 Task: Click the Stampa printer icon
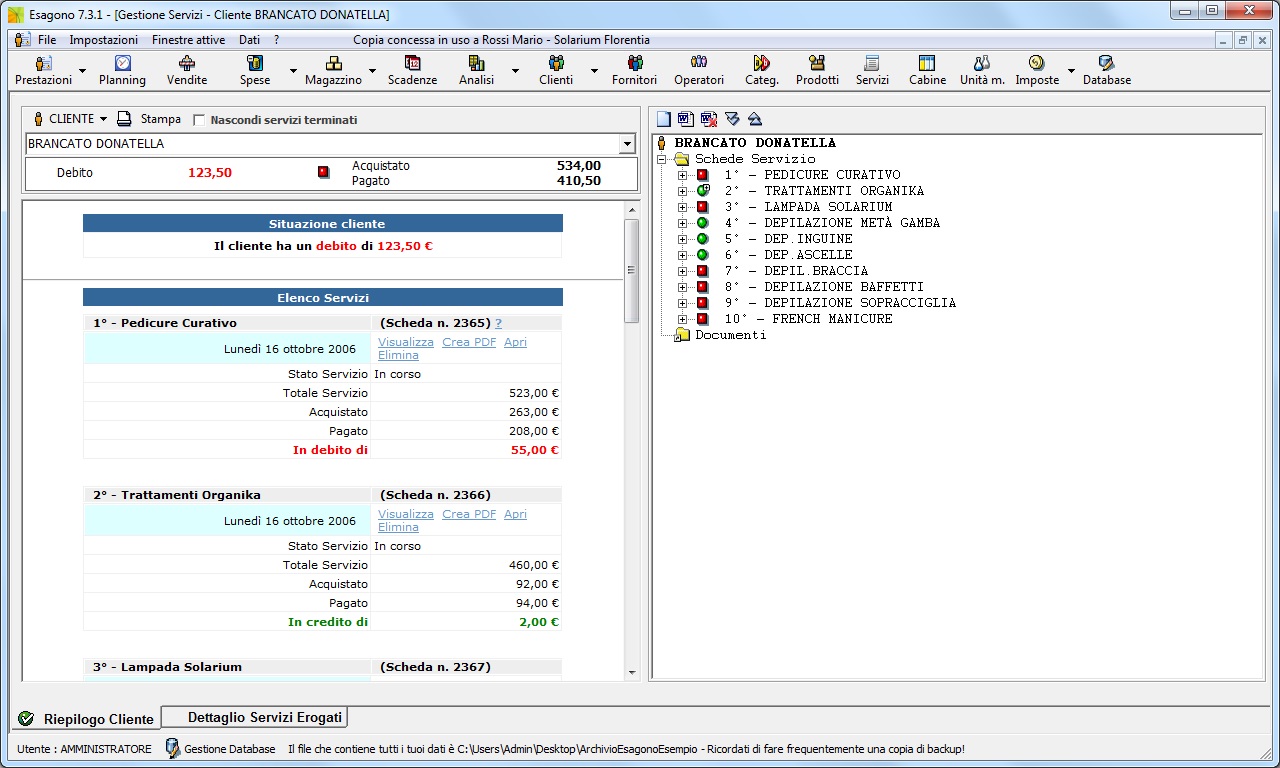(x=124, y=119)
